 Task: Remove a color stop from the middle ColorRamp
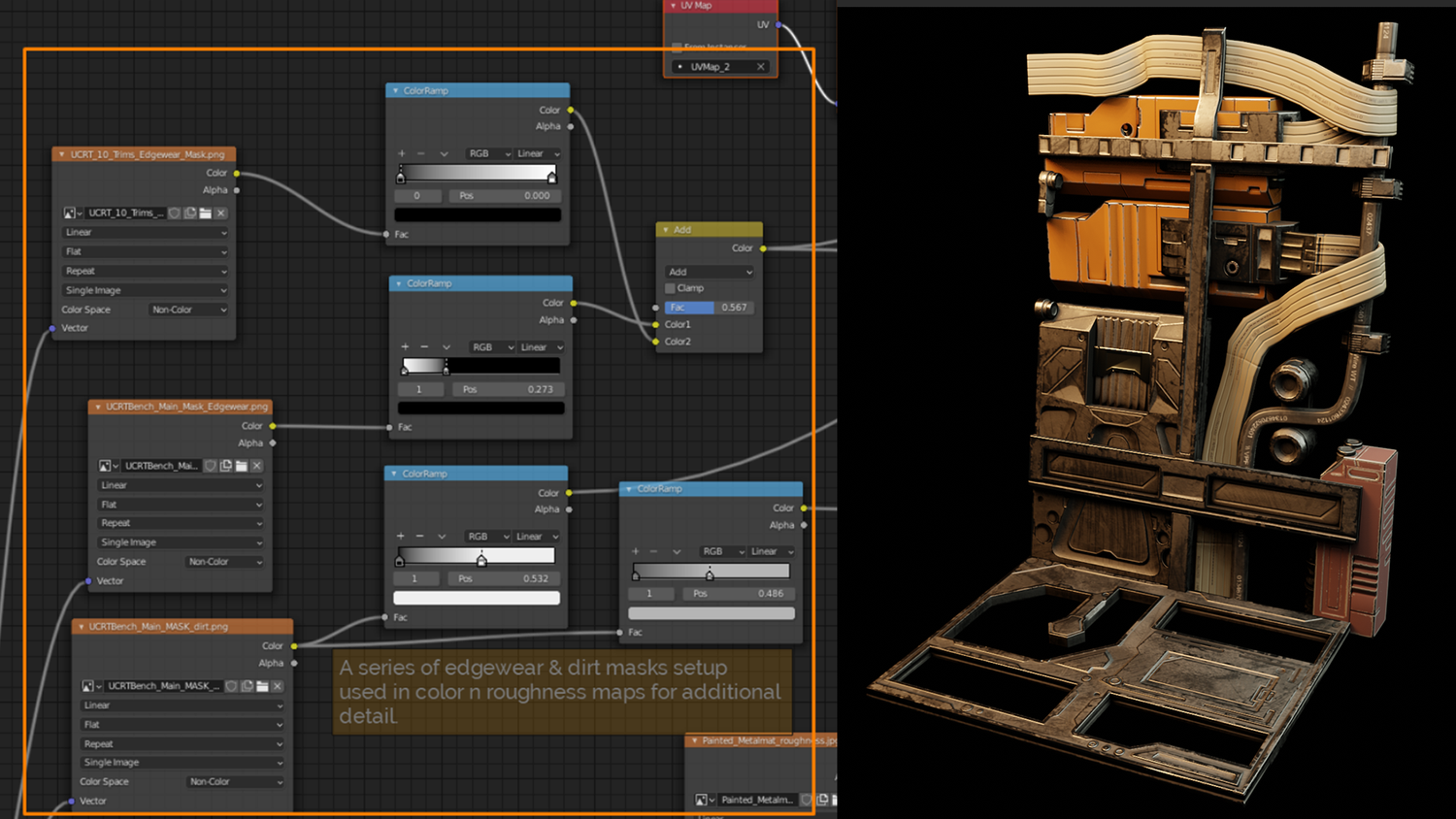(424, 346)
